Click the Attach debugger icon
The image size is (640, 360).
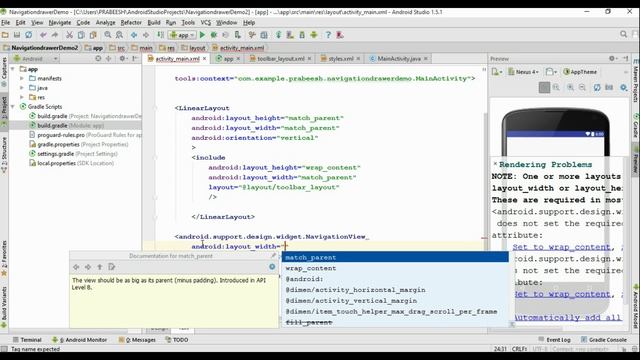(x=237, y=35)
